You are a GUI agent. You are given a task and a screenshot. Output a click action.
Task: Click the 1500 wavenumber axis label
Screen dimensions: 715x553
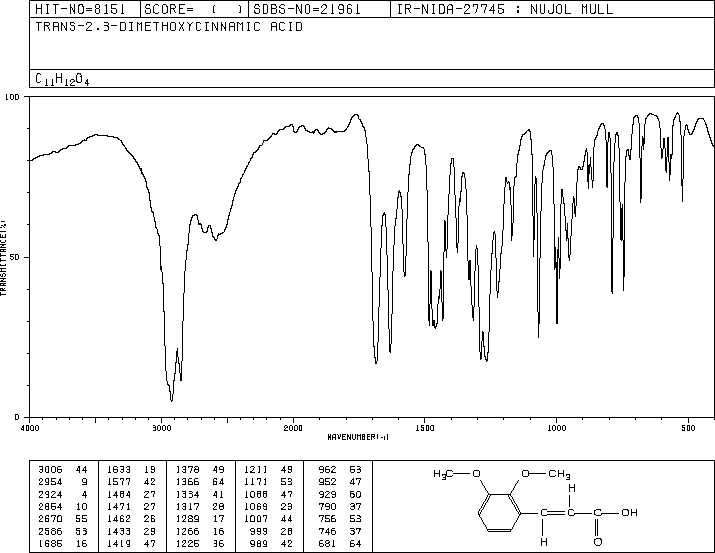click(x=425, y=428)
